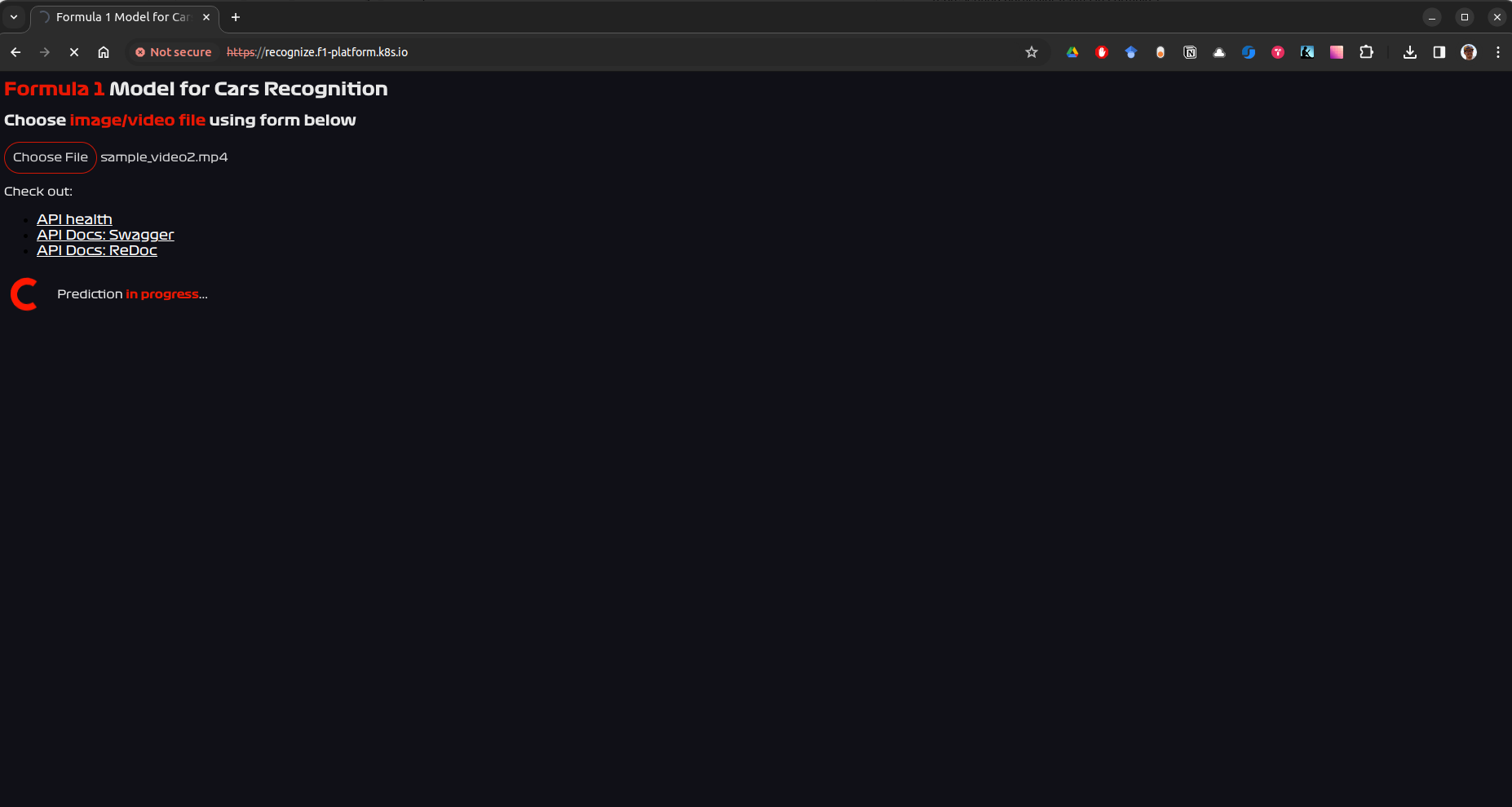This screenshot has height=807, width=1512.
Task: Open the Kindle reader extension icon
Action: click(1307, 52)
